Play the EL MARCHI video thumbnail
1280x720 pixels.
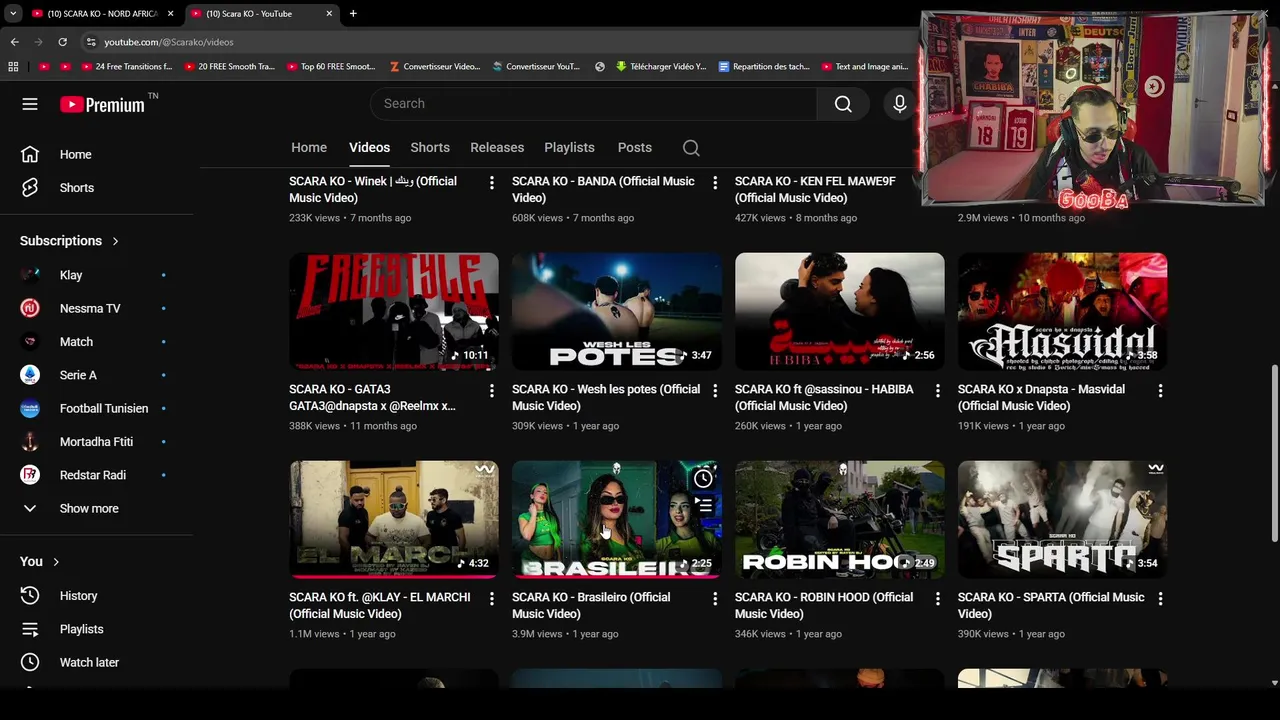[x=394, y=519]
